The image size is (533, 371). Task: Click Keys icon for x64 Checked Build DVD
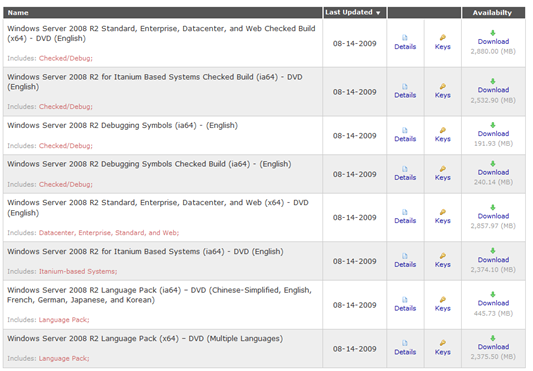pos(443,37)
